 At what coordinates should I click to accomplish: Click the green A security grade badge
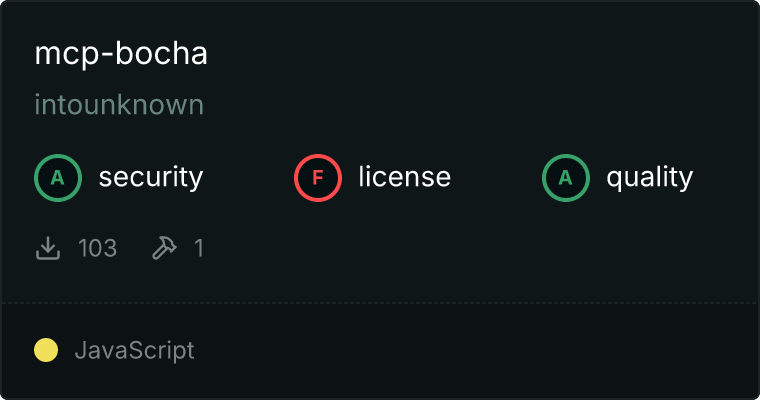tap(58, 178)
